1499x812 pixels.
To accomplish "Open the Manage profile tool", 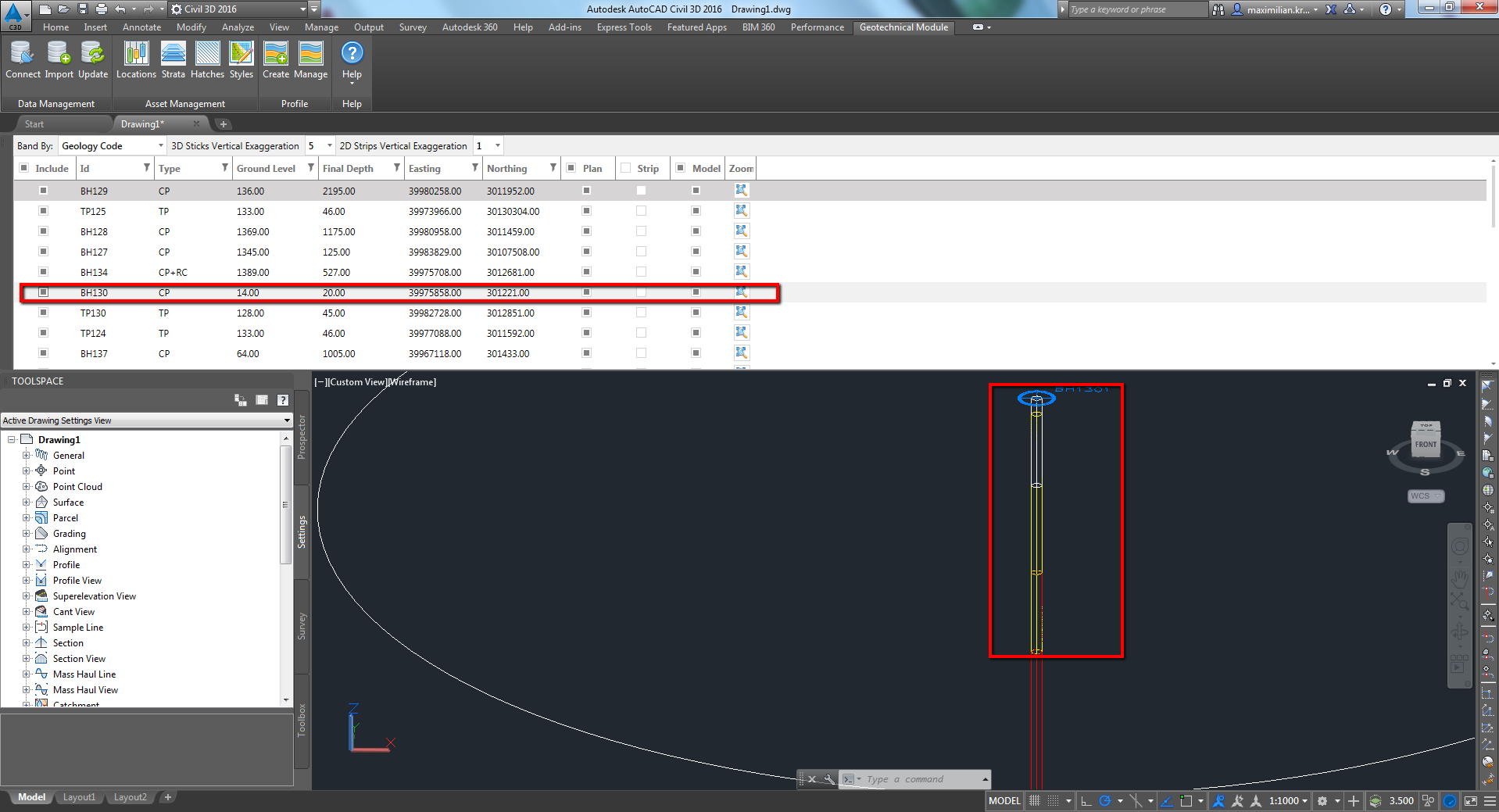I will 310,60.
